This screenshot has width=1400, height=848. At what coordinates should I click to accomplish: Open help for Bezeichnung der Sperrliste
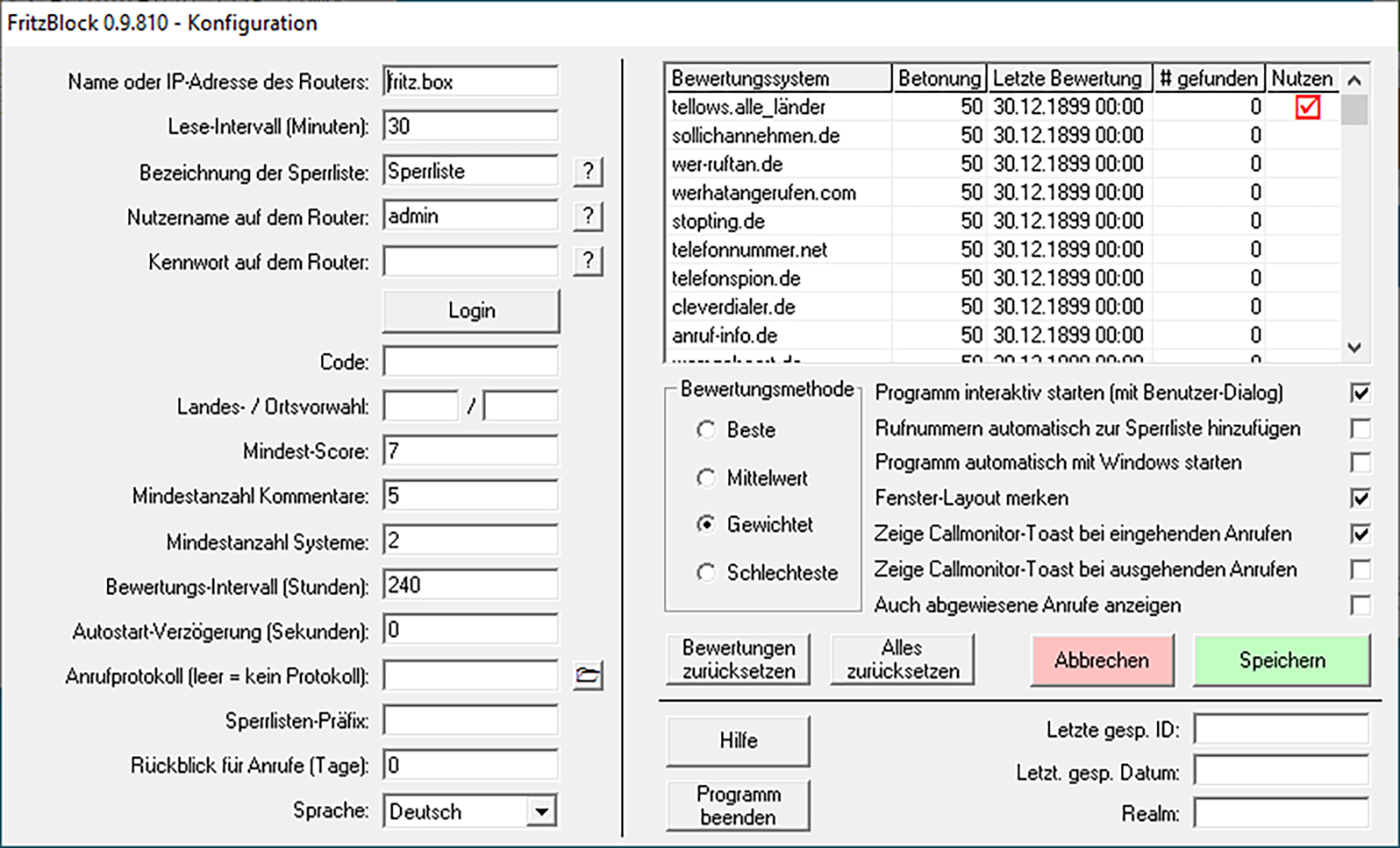(587, 171)
